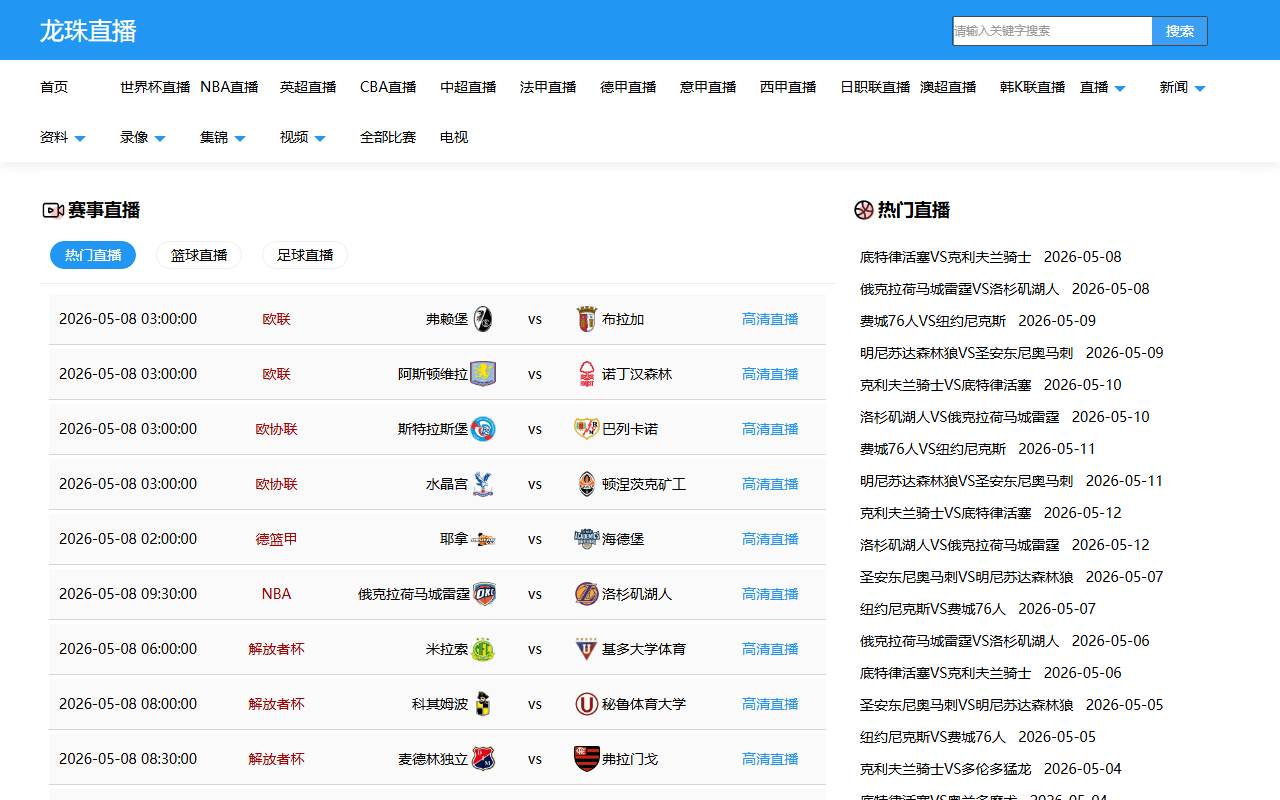Click the 欧联 label in 弗赖堡 row
1280x800 pixels.
tap(276, 319)
